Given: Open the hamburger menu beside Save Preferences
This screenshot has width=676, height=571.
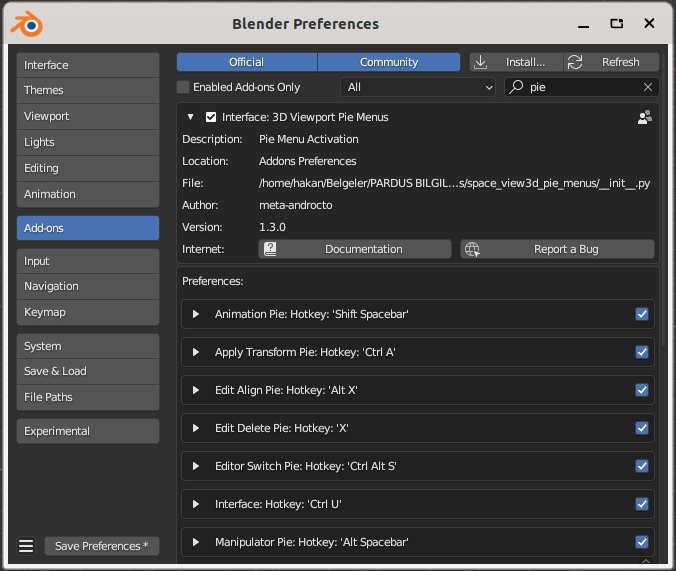Looking at the screenshot, I should (26, 546).
